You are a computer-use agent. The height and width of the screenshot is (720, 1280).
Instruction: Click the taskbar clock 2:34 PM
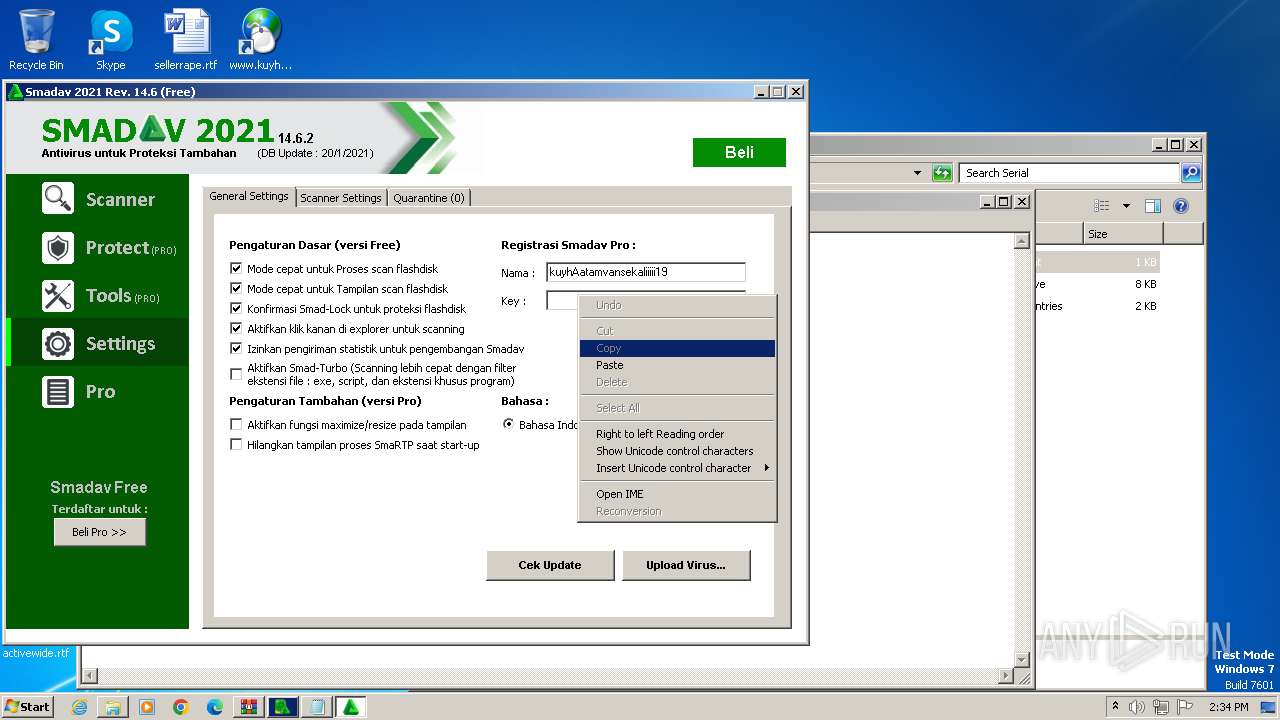coord(1228,707)
